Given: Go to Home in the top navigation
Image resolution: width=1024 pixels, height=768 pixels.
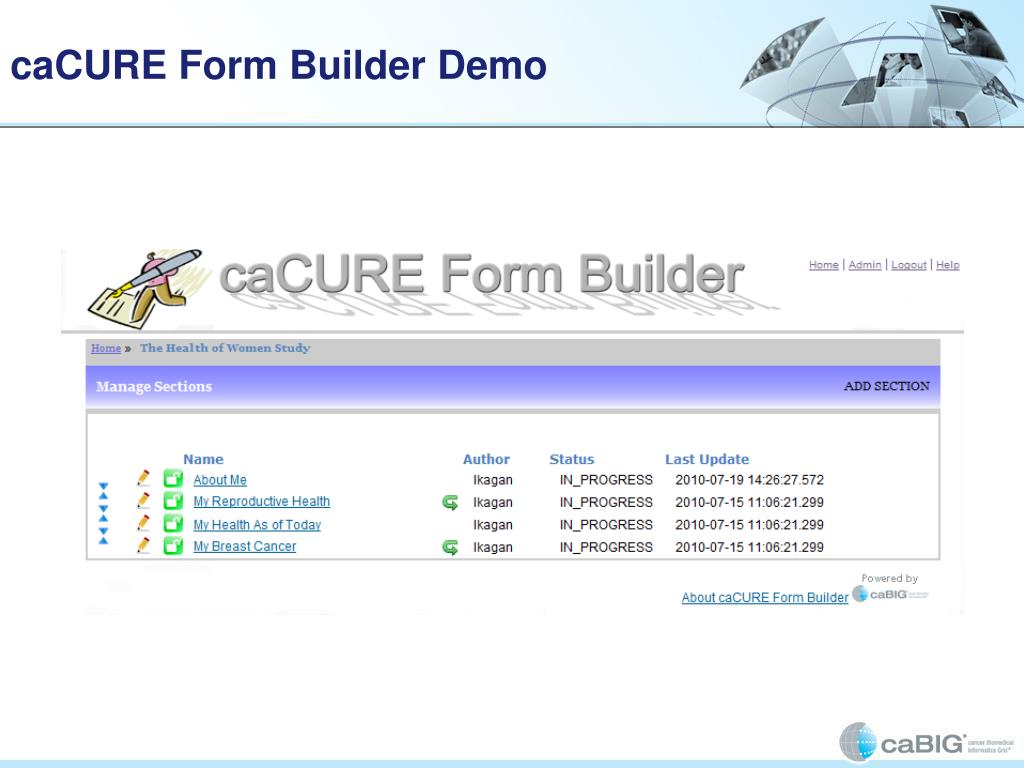Looking at the screenshot, I should coord(824,264).
